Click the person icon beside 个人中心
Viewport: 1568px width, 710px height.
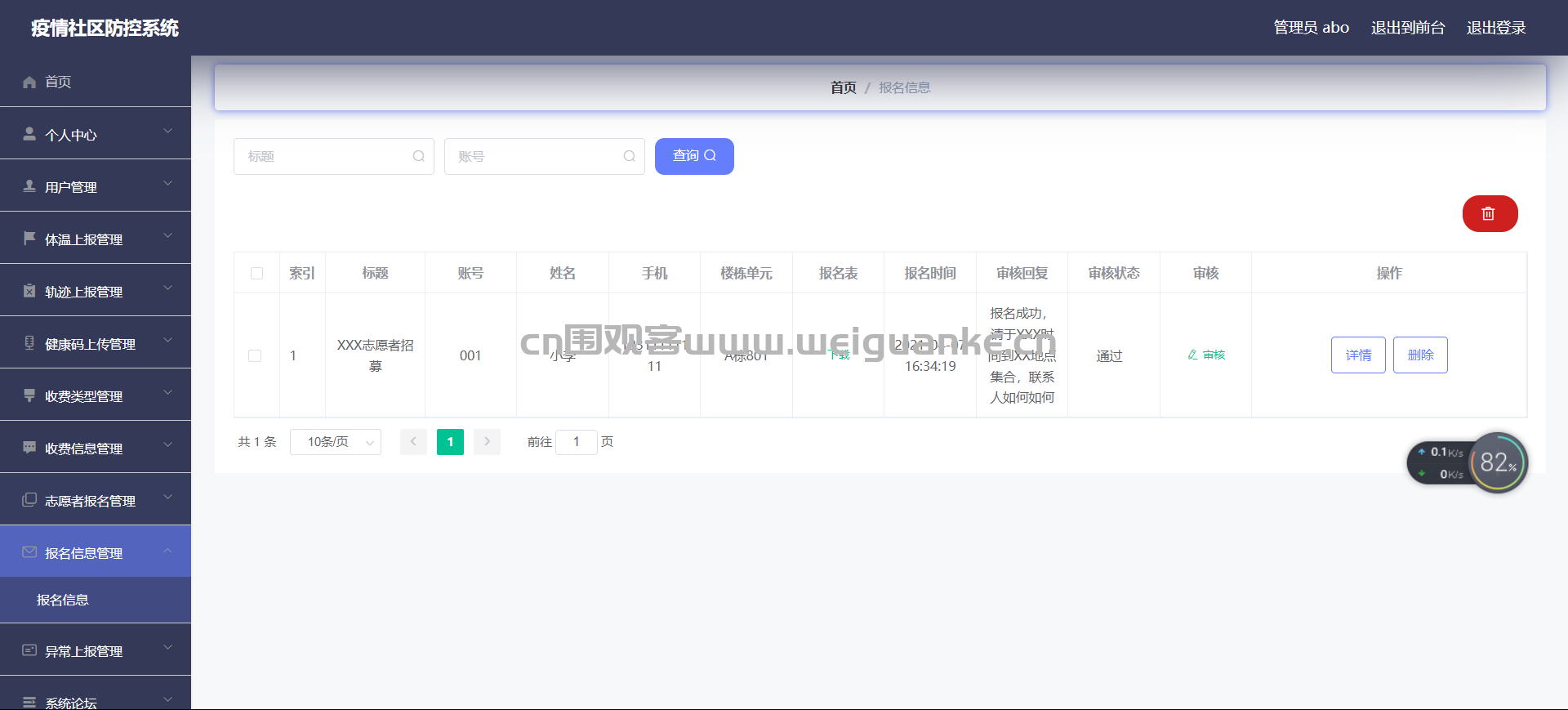tap(29, 133)
